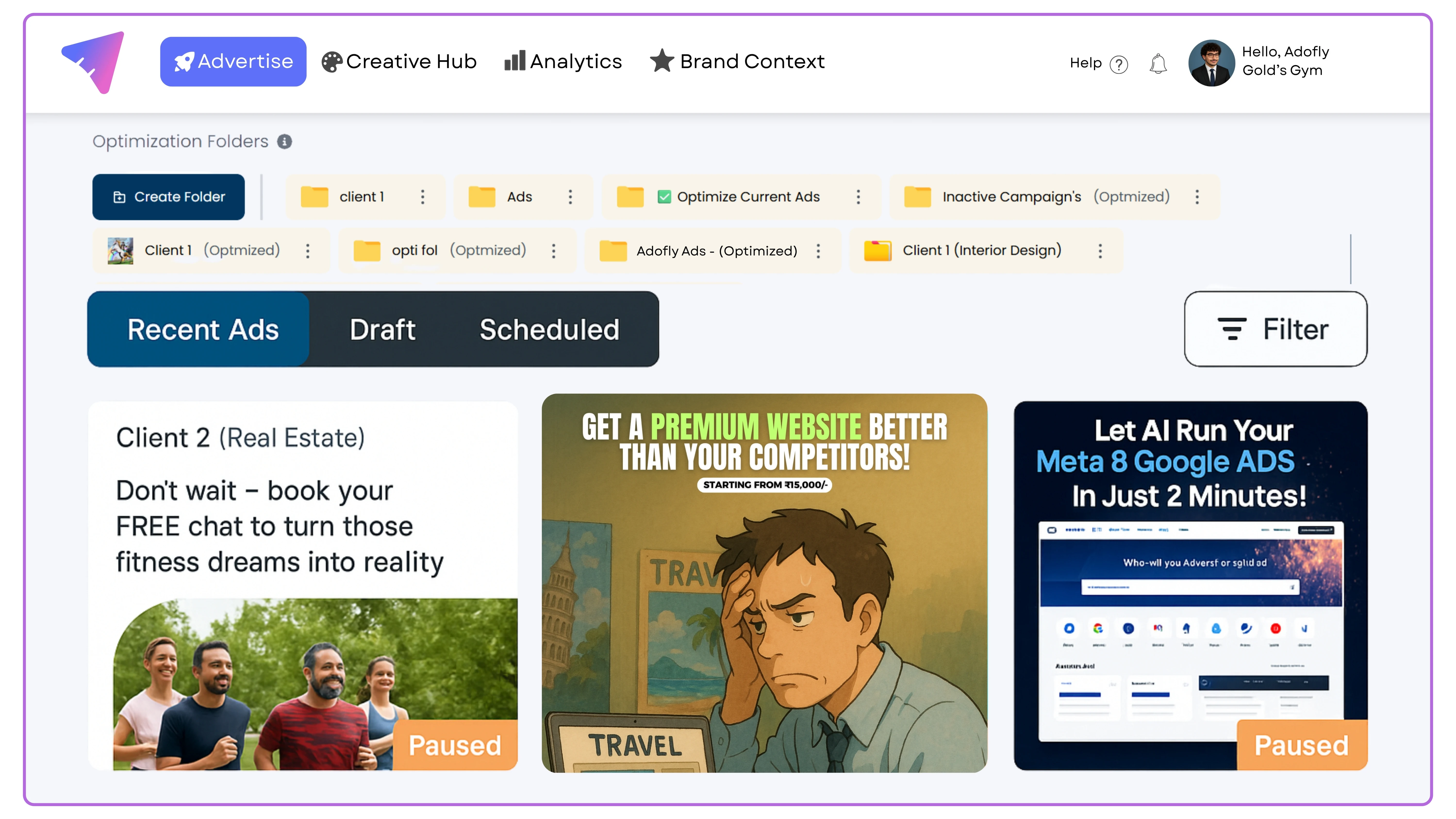Image resolution: width=1456 pixels, height=819 pixels.
Task: Click the Gold's Gym account name
Action: point(1282,70)
